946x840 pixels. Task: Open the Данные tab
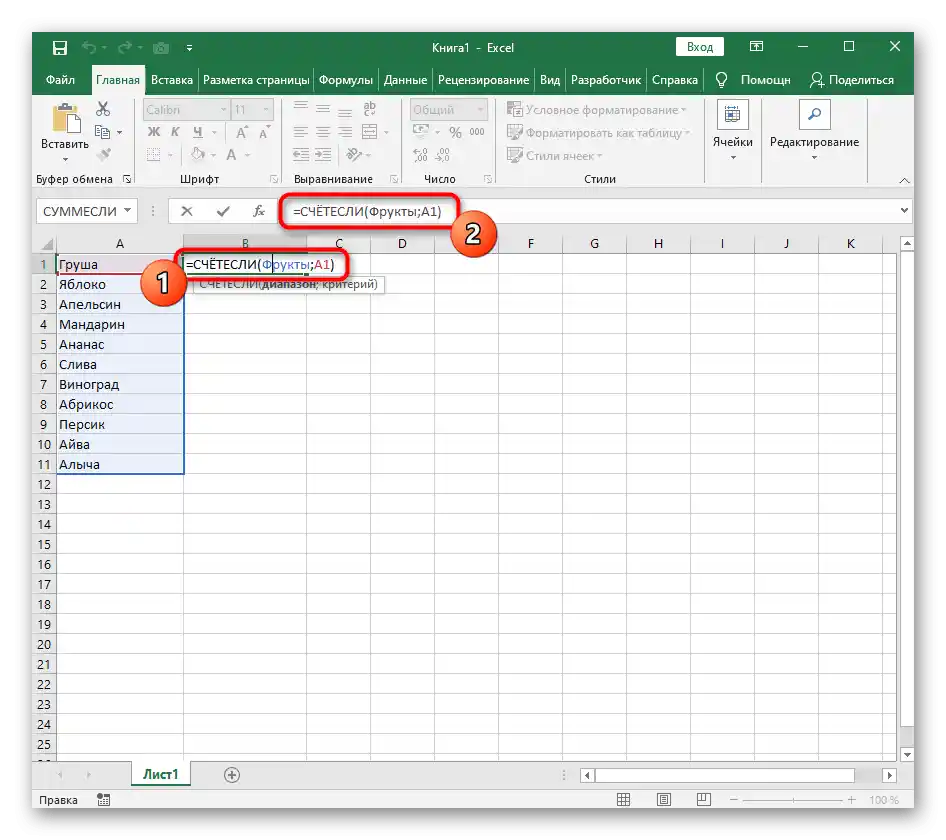coord(405,80)
